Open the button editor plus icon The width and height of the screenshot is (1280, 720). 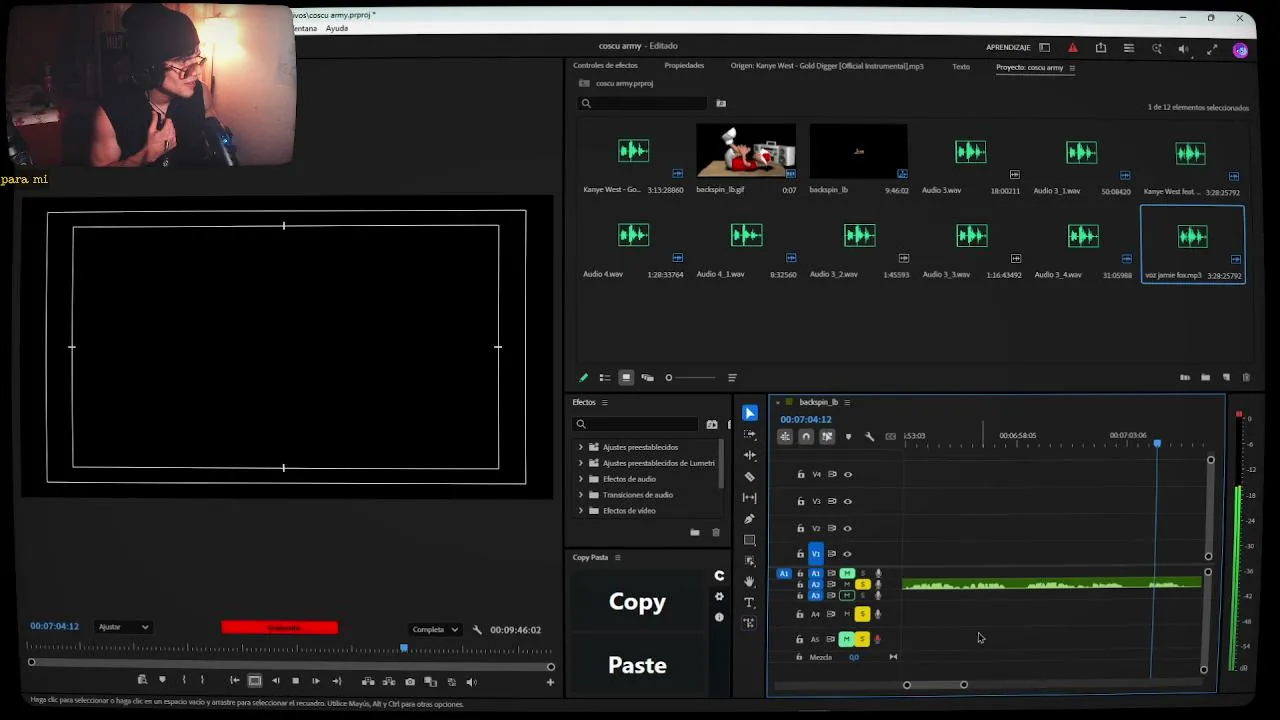point(550,682)
